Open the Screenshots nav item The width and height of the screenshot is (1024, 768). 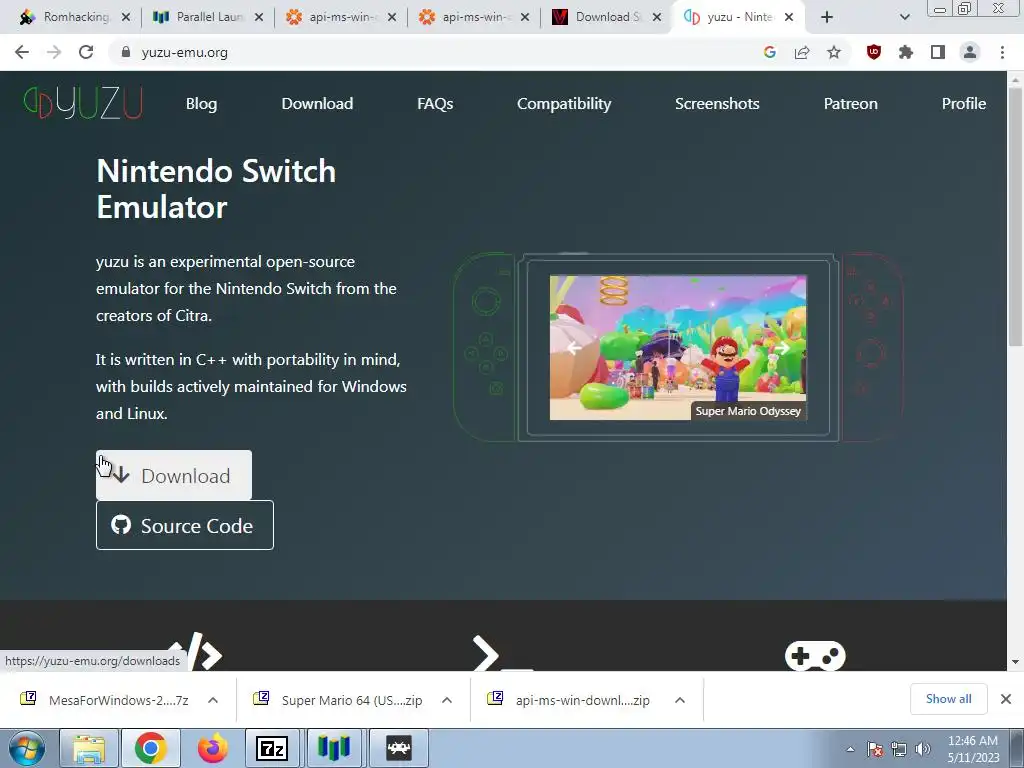[717, 104]
